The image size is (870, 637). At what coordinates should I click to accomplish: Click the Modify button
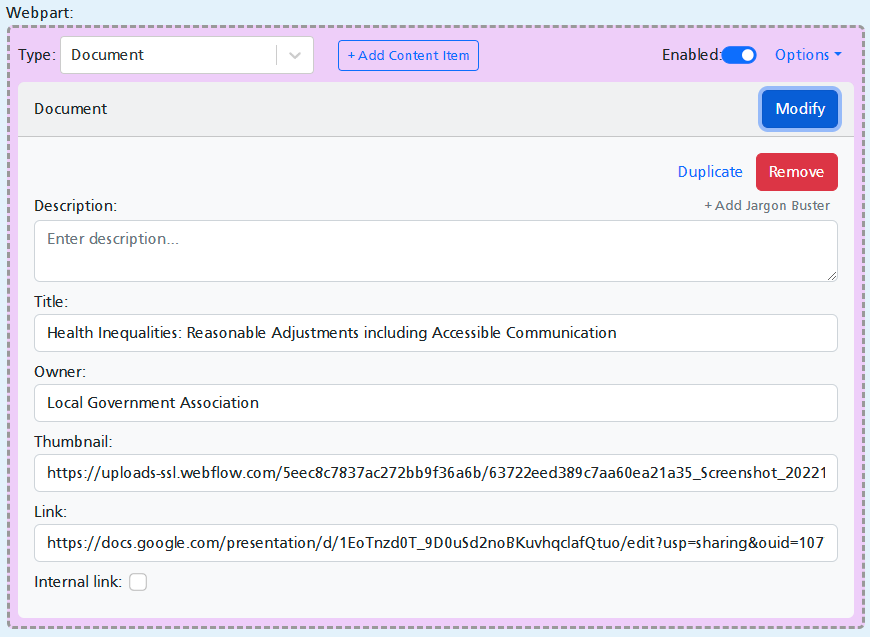[x=799, y=108]
